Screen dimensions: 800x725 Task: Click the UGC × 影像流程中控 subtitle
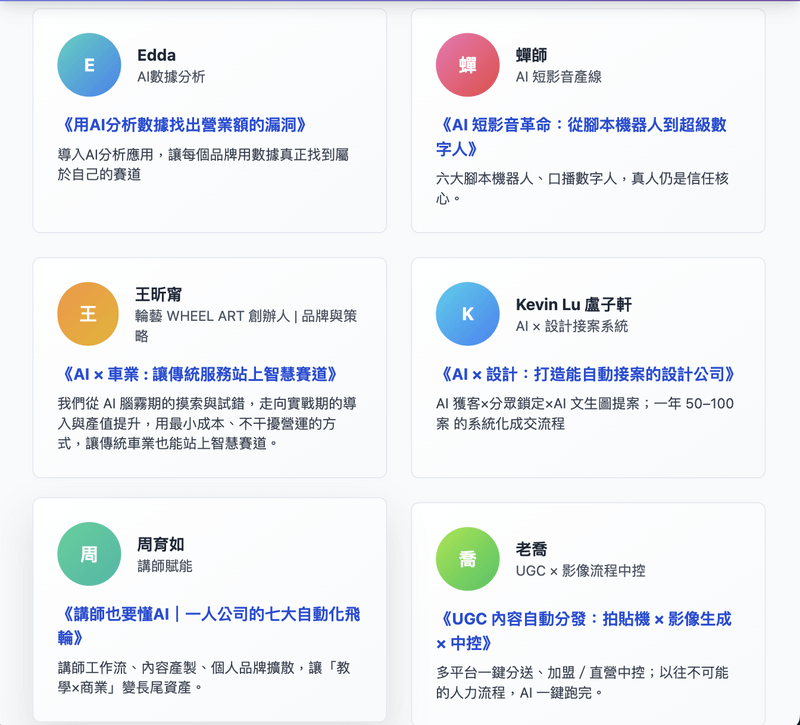point(580,571)
